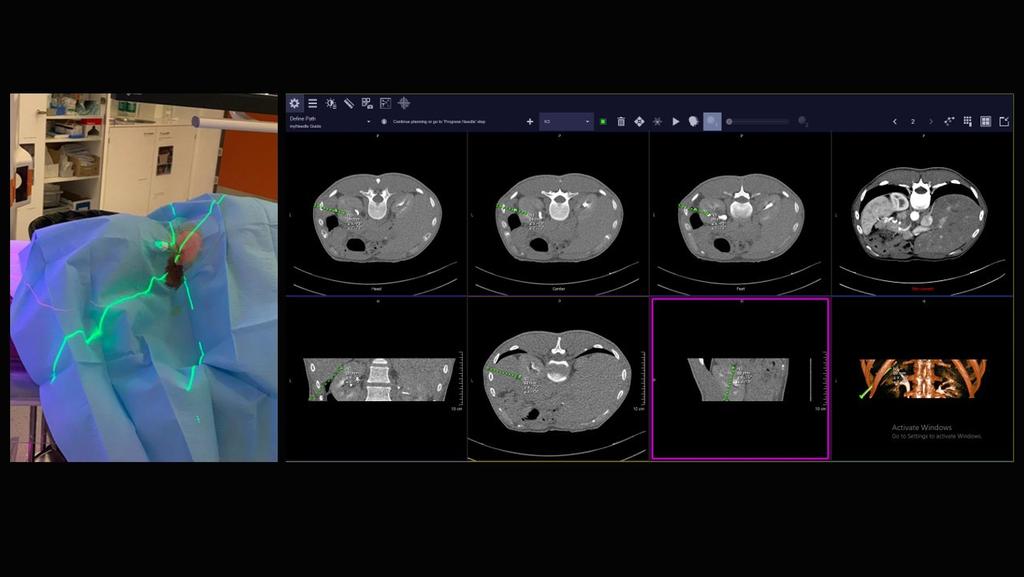This screenshot has width=1024, height=577.
Task: Go to the previous page arrow
Action: pos(895,121)
